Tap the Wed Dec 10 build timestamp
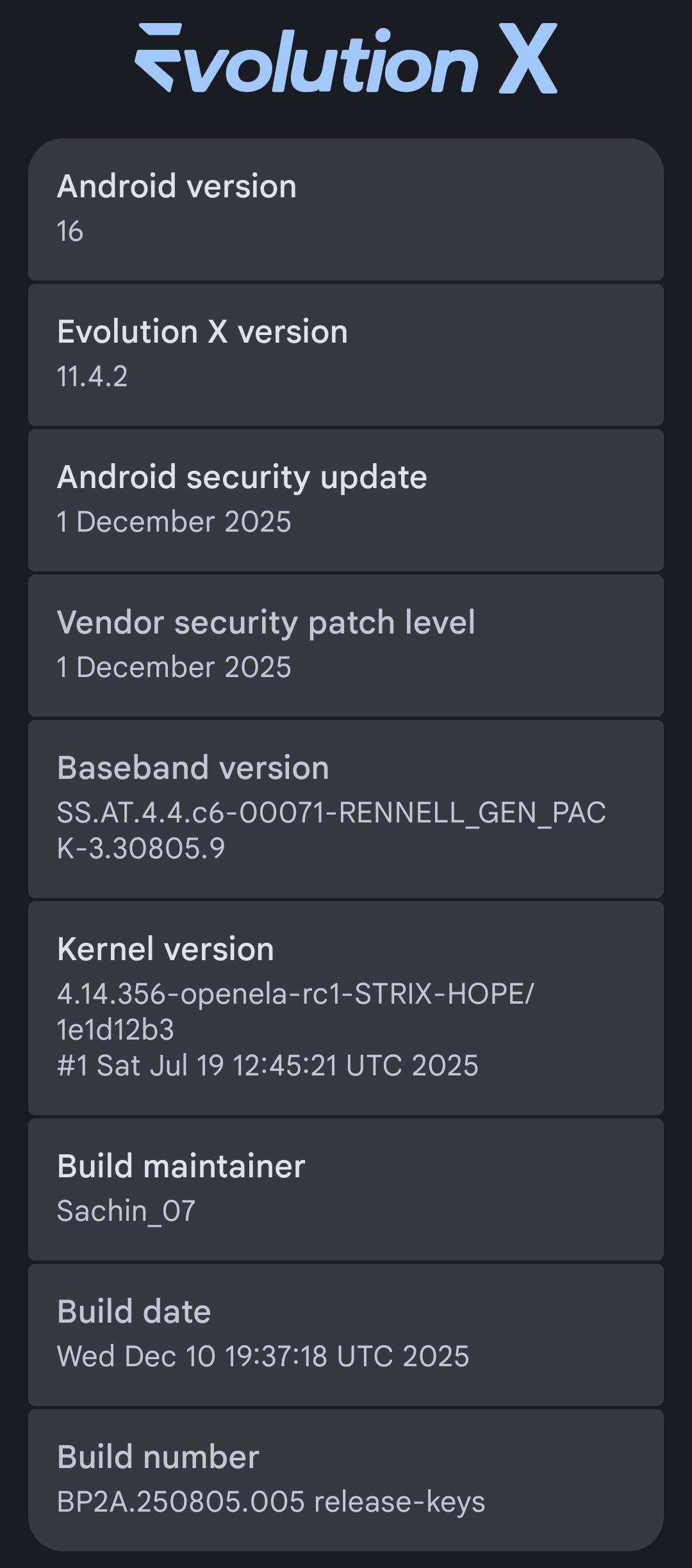This screenshot has width=692, height=1568. coord(263,1357)
